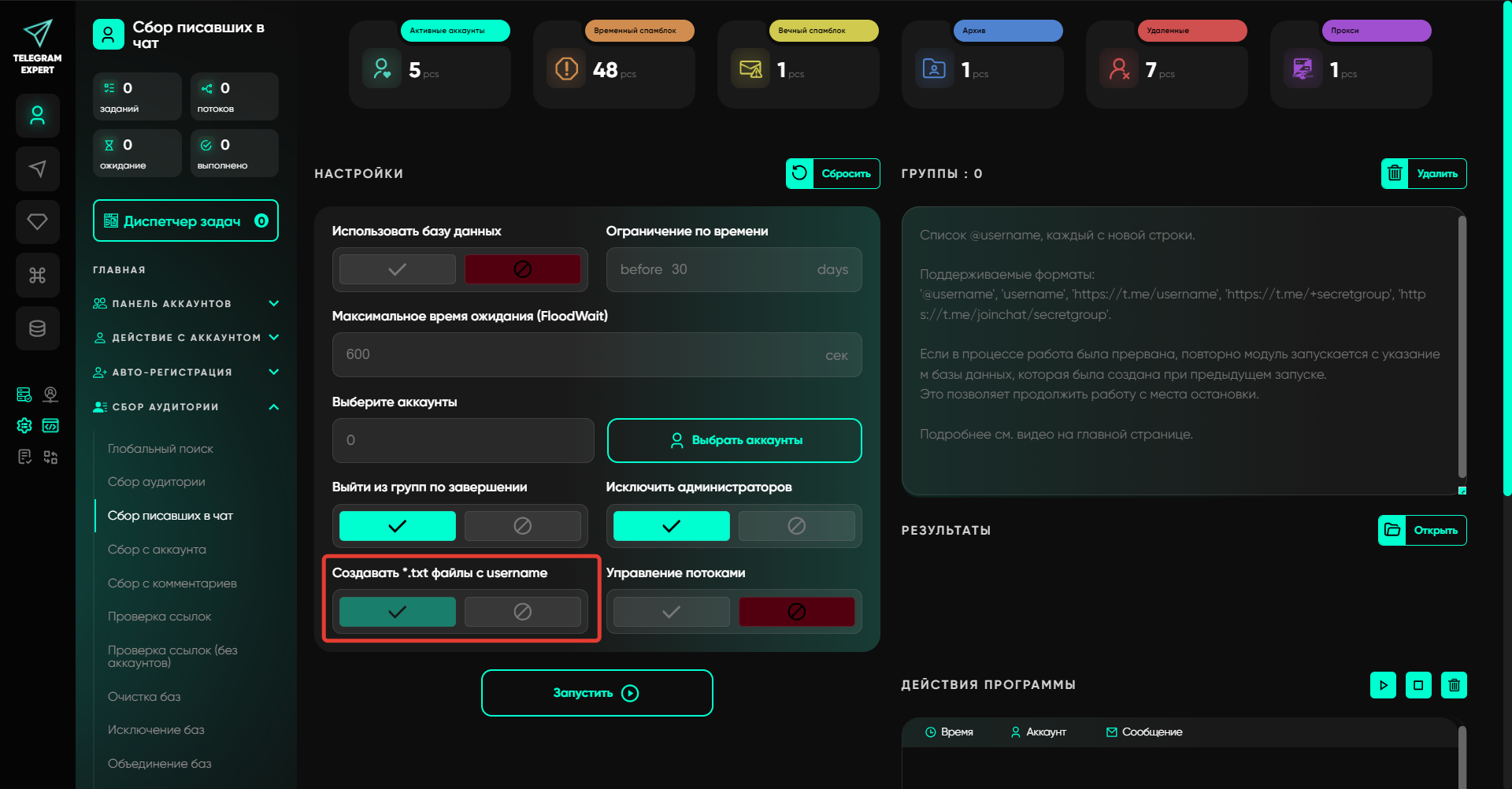The height and width of the screenshot is (789, 1512).
Task: Click the paper plane icon in left sidebar
Action: pos(37,169)
